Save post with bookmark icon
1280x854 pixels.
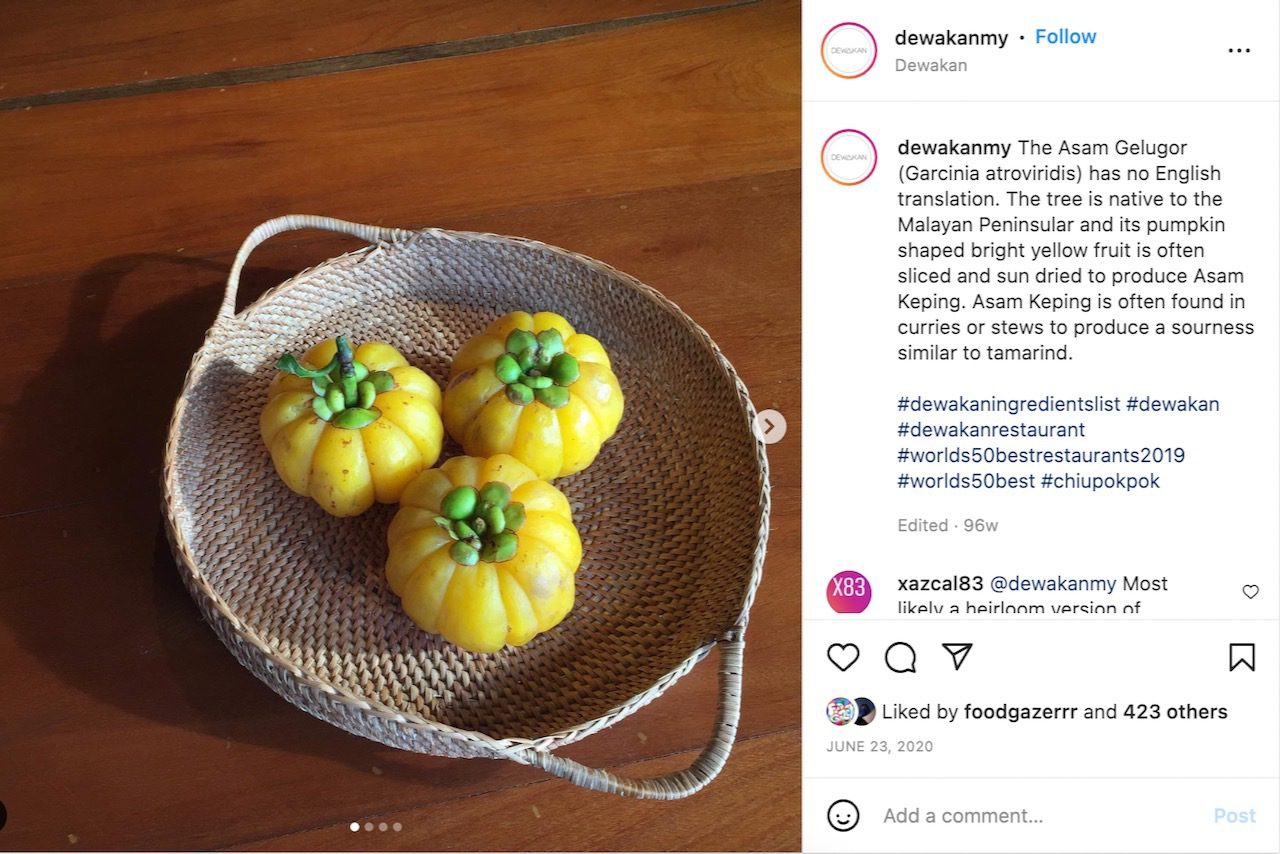click(1241, 657)
